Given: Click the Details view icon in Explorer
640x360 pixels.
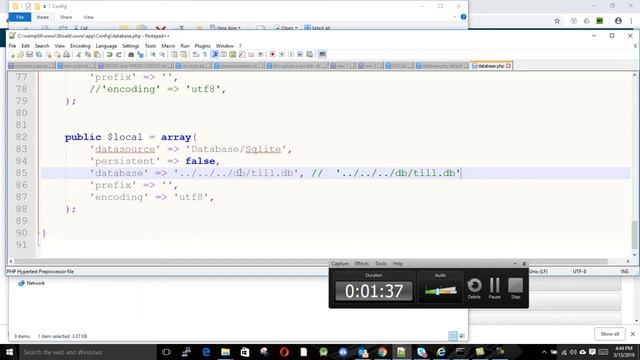Looking at the screenshot, I should pos(453,336).
